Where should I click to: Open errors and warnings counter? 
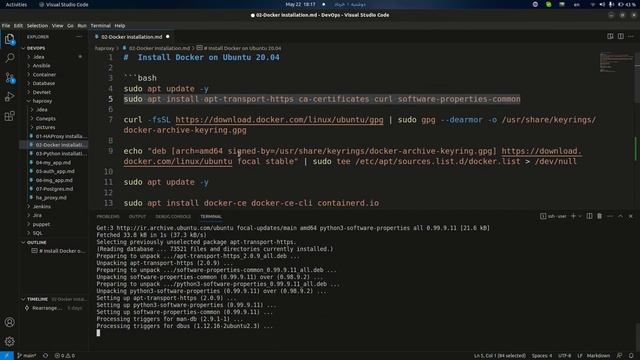(x=64, y=356)
